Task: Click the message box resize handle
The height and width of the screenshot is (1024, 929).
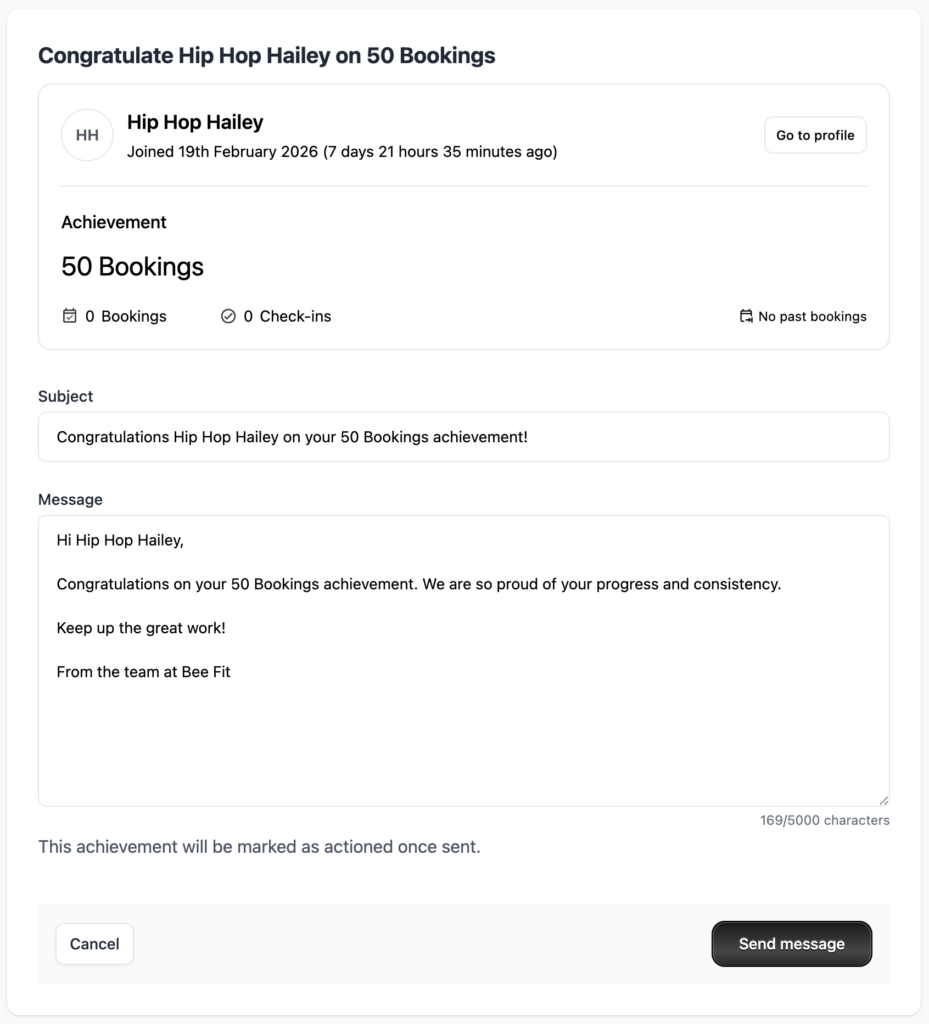Action: (x=883, y=800)
